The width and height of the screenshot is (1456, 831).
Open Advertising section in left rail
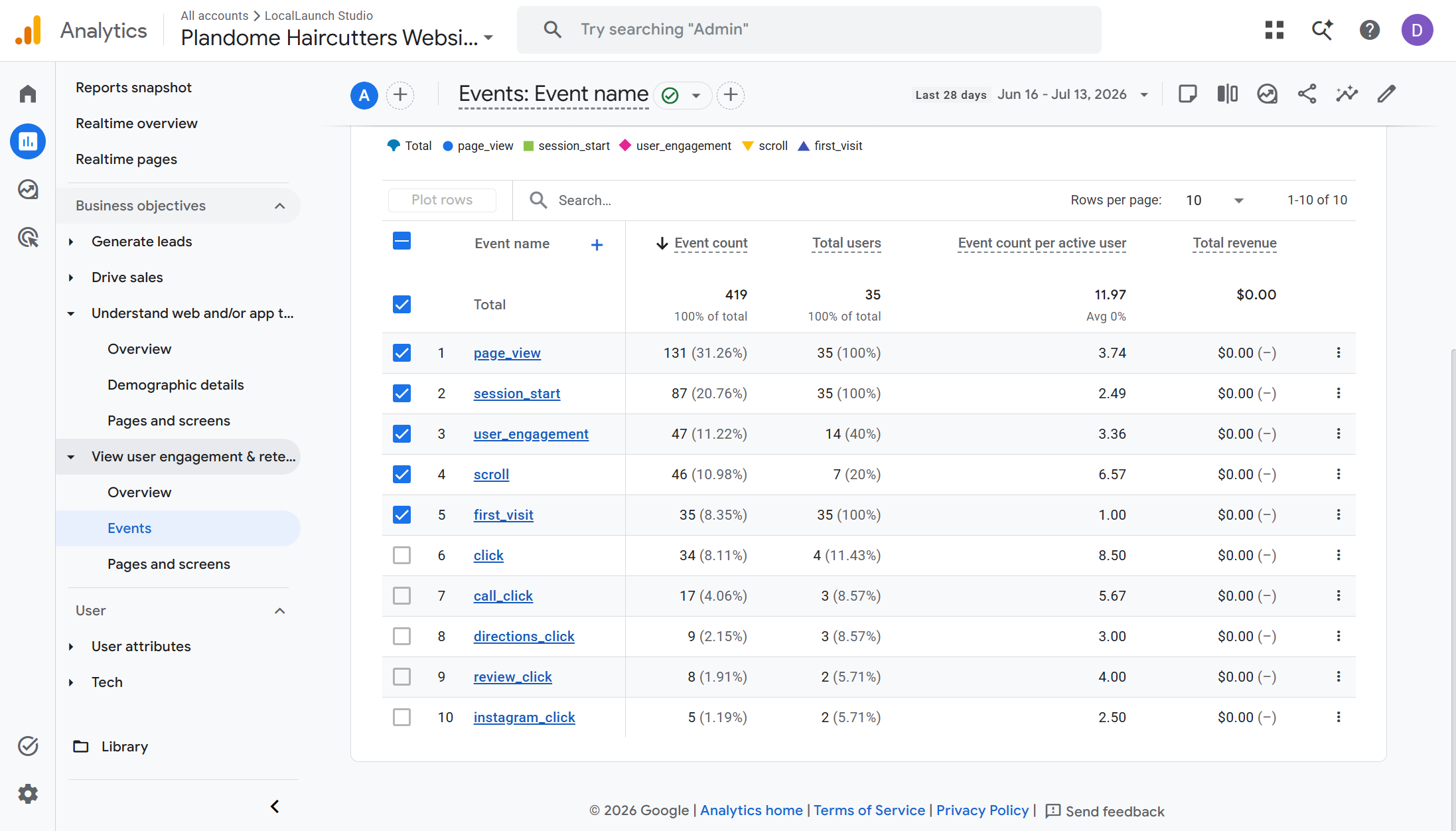click(28, 237)
